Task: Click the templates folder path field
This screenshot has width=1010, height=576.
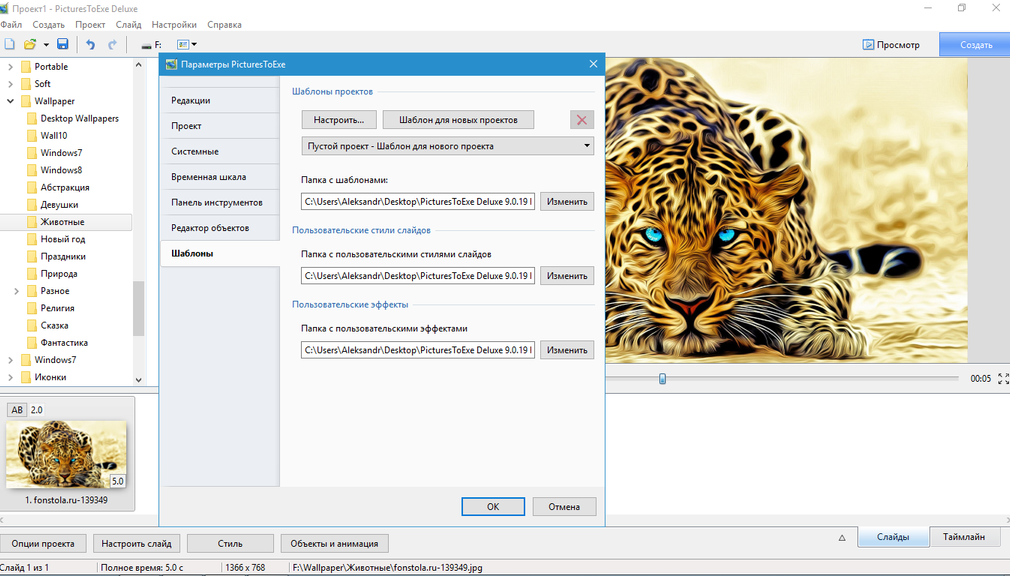Action: 418,202
